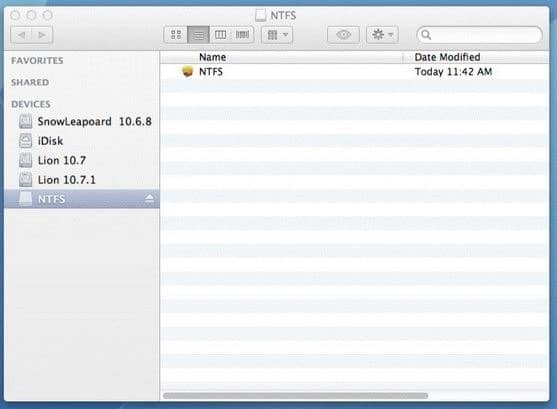Click the Lion 10.7 drive icon
Image resolution: width=557 pixels, height=409 pixels.
click(25, 160)
